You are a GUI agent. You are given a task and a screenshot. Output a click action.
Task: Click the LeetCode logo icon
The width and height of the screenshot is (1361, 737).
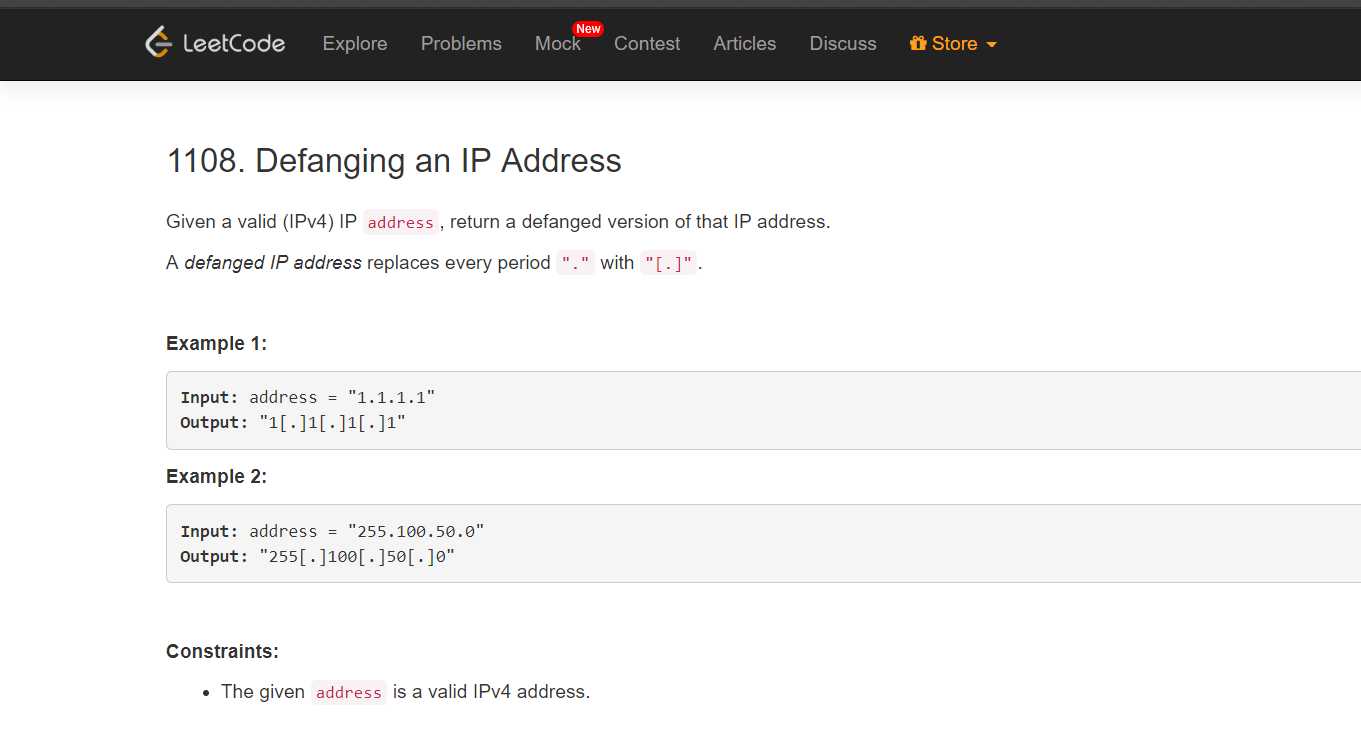point(158,42)
